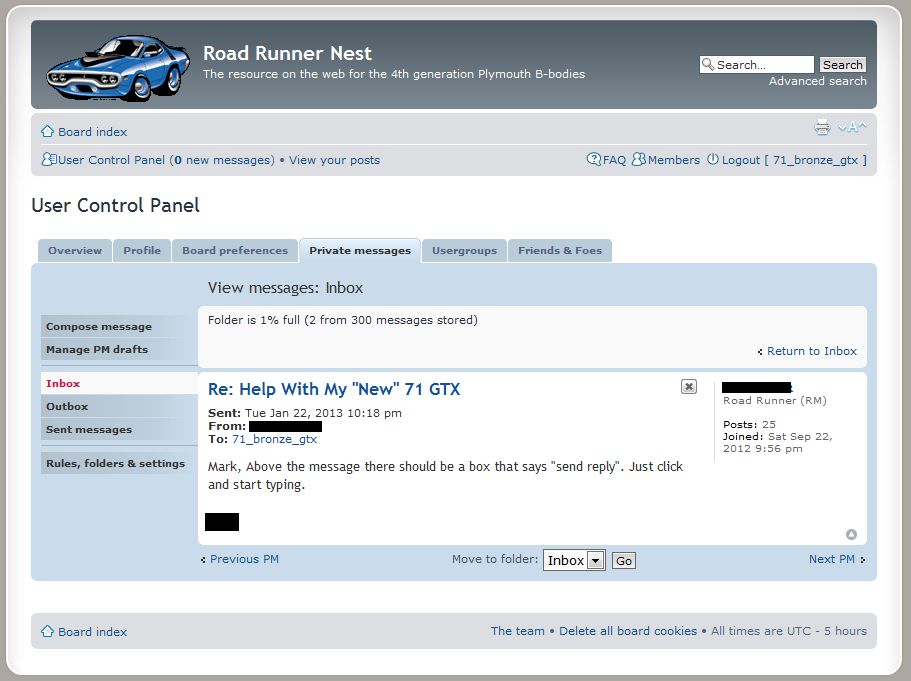Click the Delete all board cookies link
The image size is (911, 681).
point(628,632)
